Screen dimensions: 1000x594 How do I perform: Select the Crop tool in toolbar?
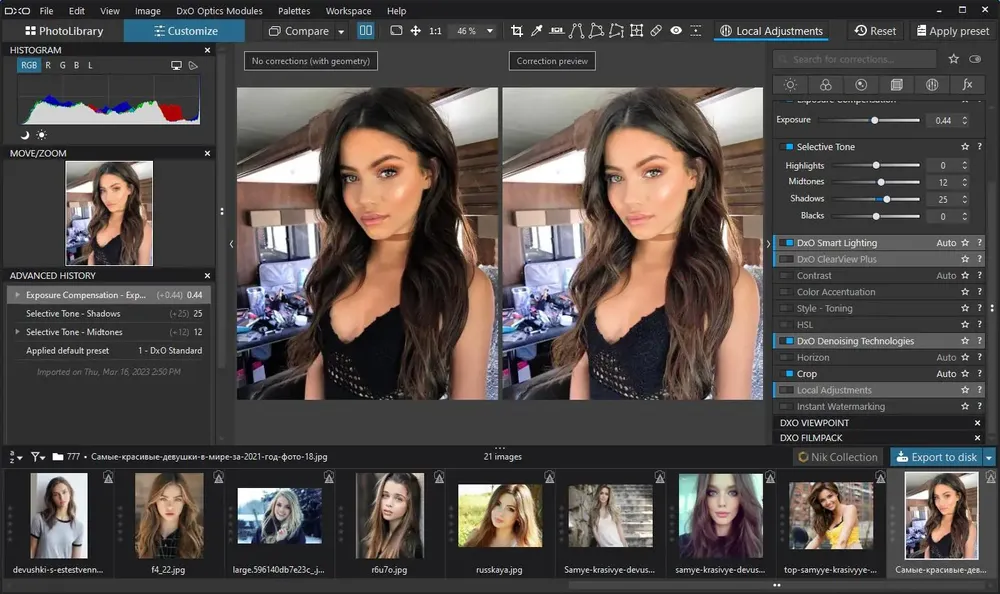coord(517,31)
